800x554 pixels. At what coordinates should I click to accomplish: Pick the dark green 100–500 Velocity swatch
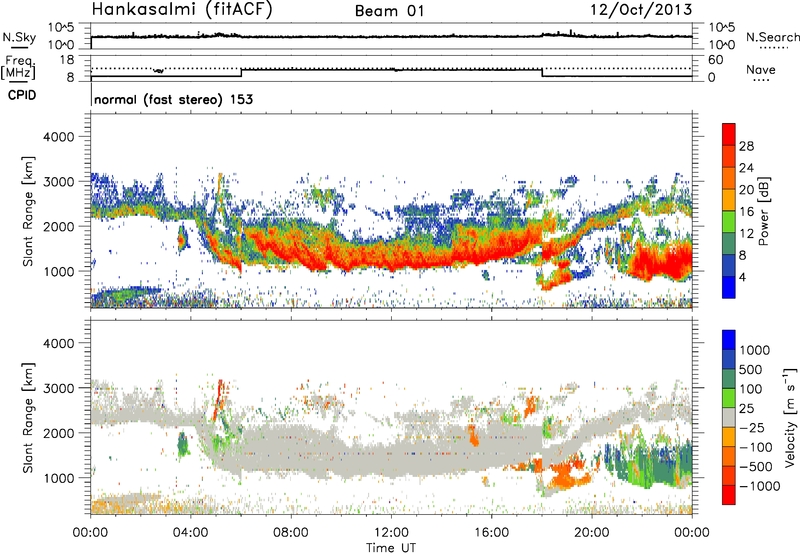point(729,379)
